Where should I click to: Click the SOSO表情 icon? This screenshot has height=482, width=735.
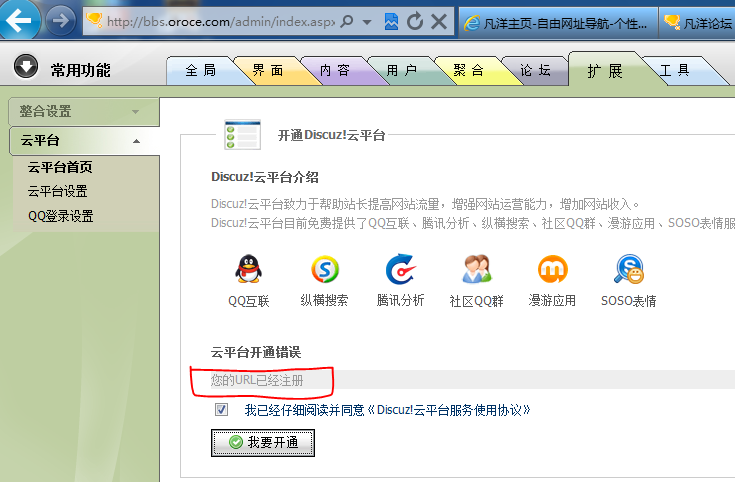click(x=629, y=269)
